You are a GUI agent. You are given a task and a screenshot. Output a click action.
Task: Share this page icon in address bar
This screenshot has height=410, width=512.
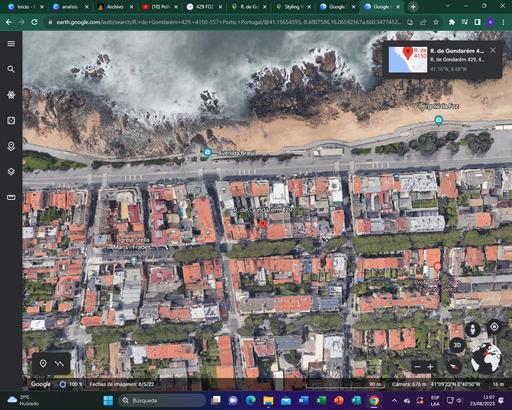(423, 22)
